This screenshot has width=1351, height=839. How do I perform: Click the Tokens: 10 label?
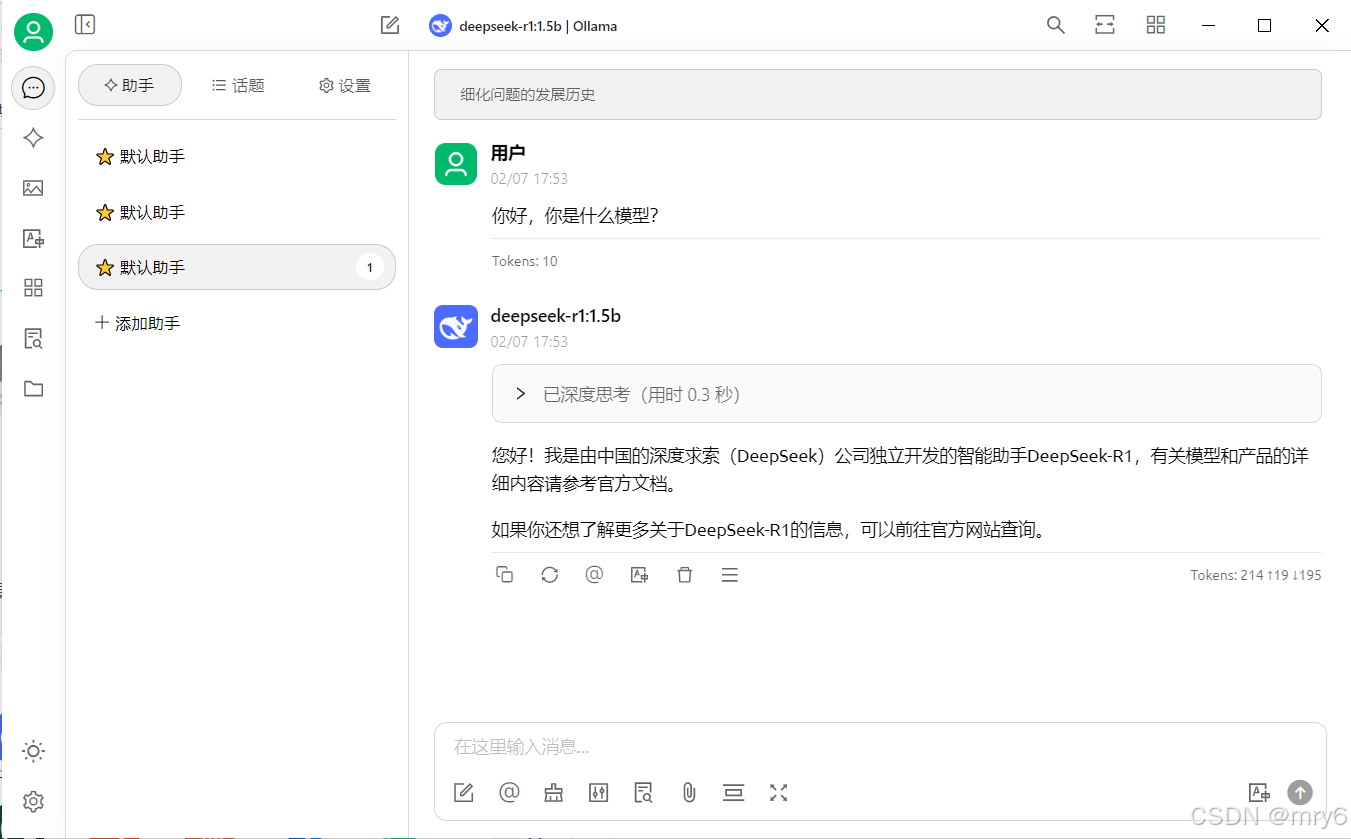coord(525,261)
